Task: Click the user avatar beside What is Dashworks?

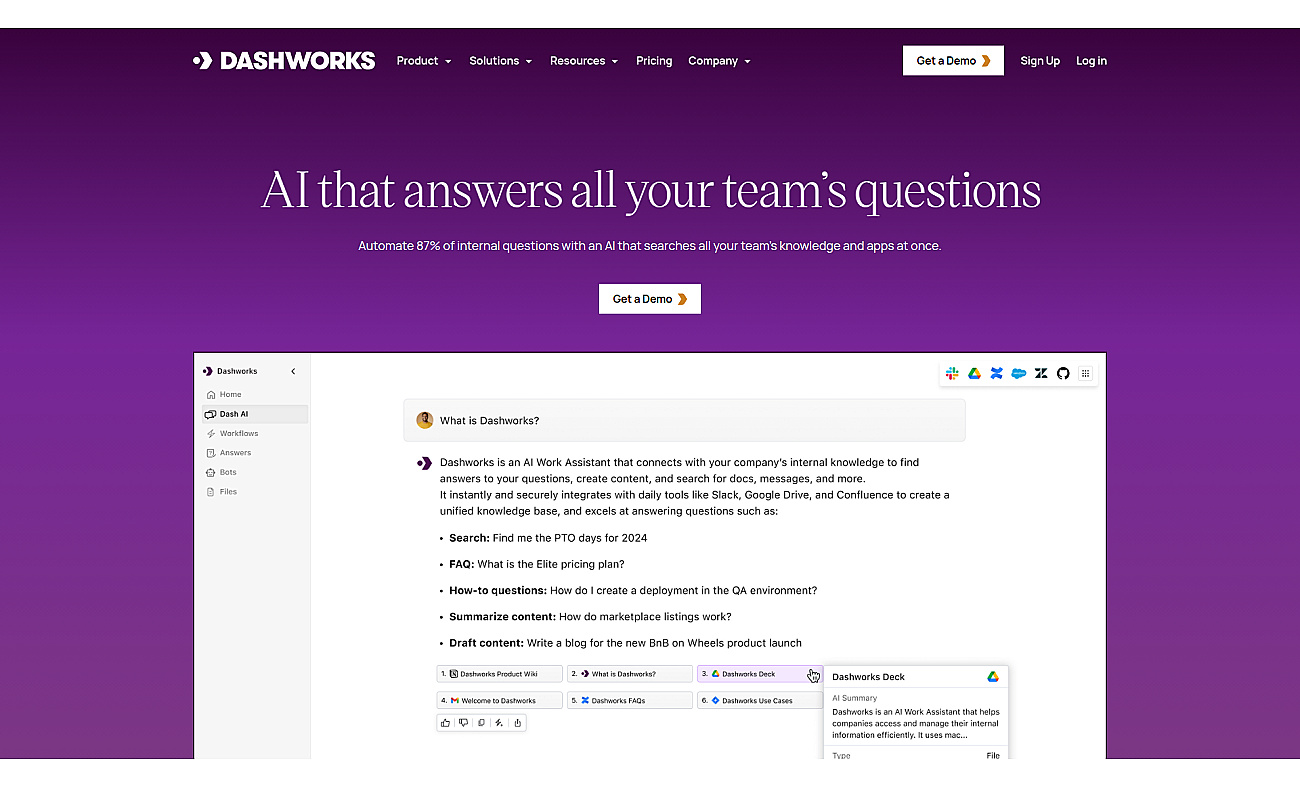Action: pos(425,420)
